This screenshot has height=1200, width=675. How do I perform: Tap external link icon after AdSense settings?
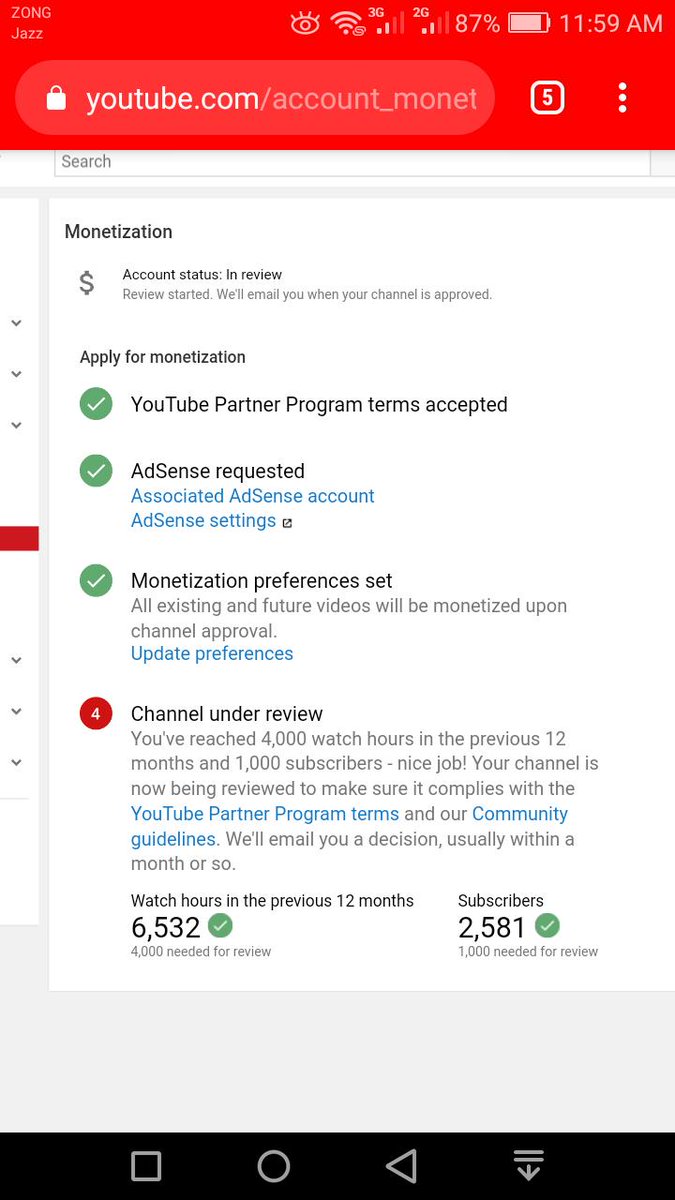pyautogui.click(x=287, y=523)
